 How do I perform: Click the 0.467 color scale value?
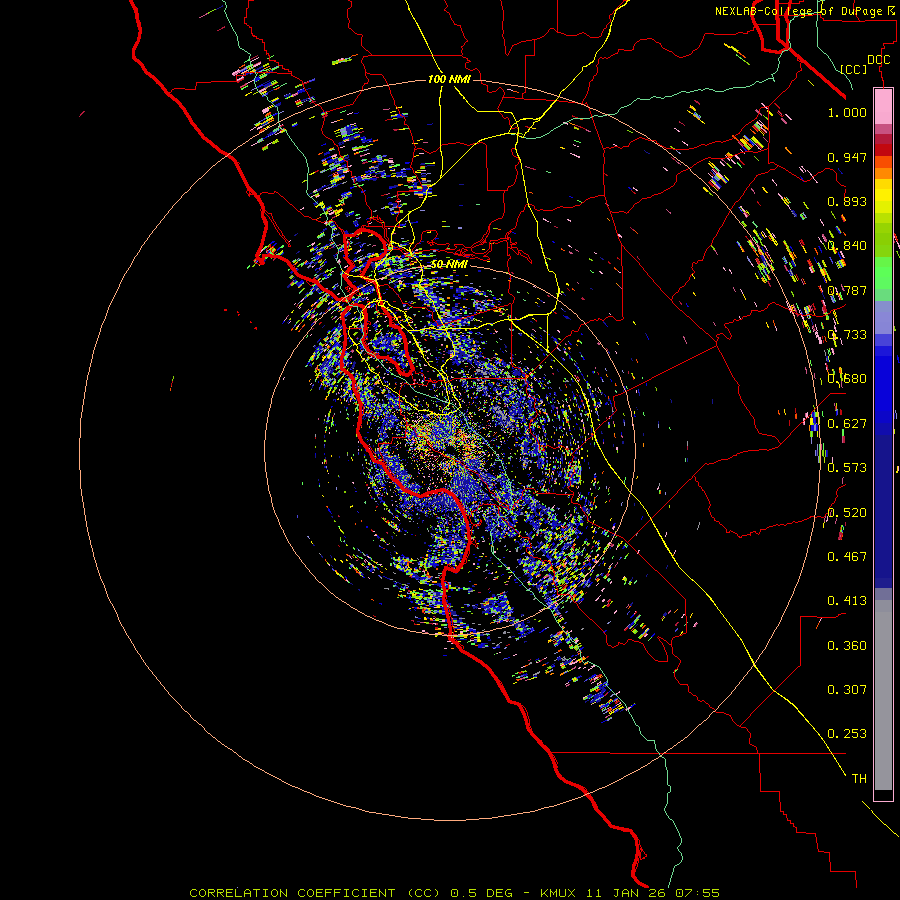[x=847, y=557]
